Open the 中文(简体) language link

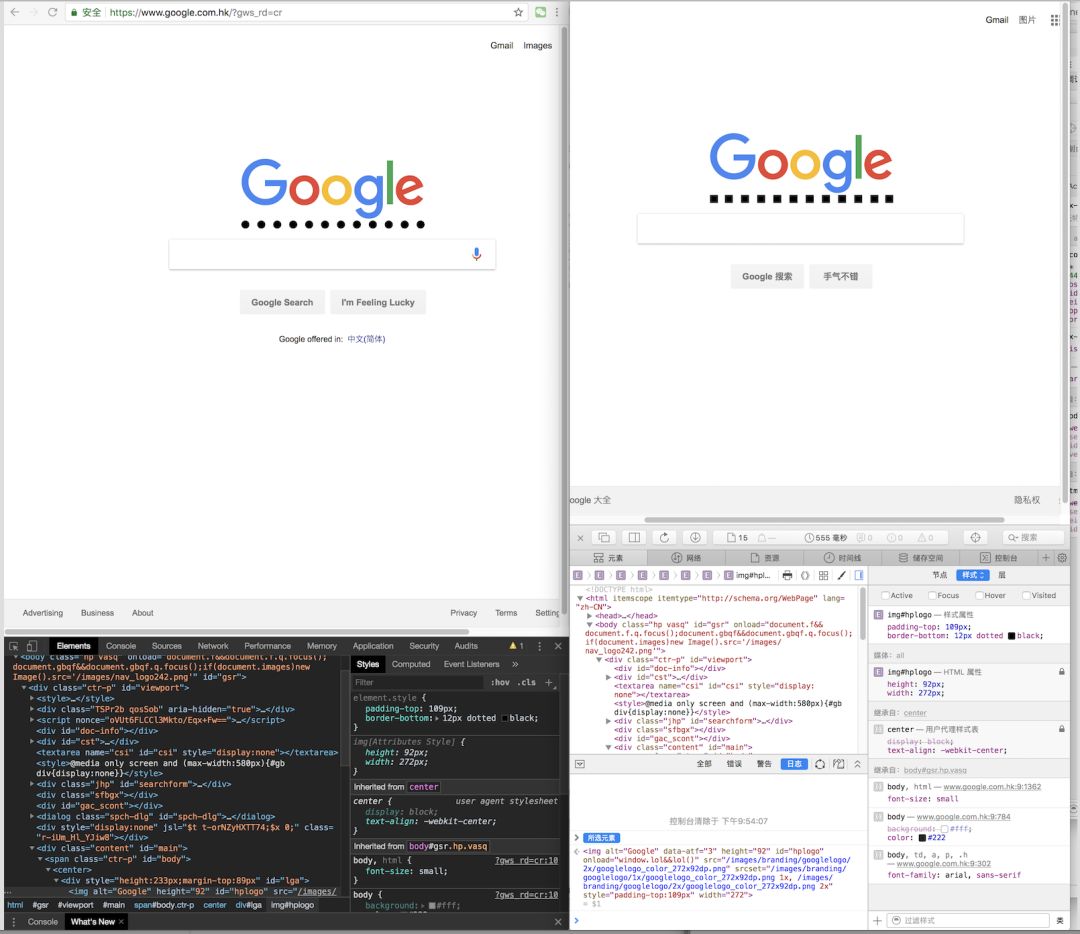(366, 340)
